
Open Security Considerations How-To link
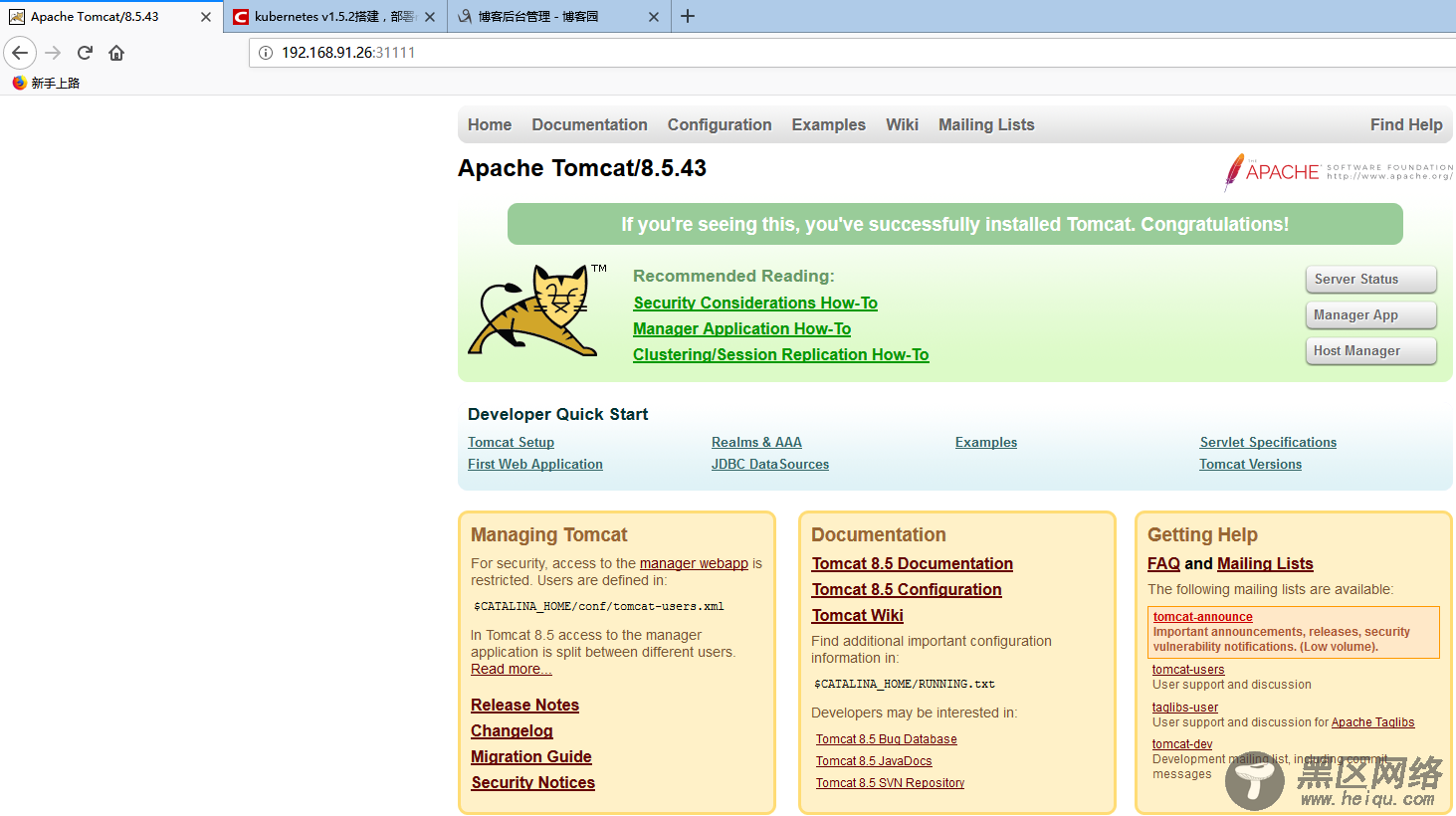755,303
